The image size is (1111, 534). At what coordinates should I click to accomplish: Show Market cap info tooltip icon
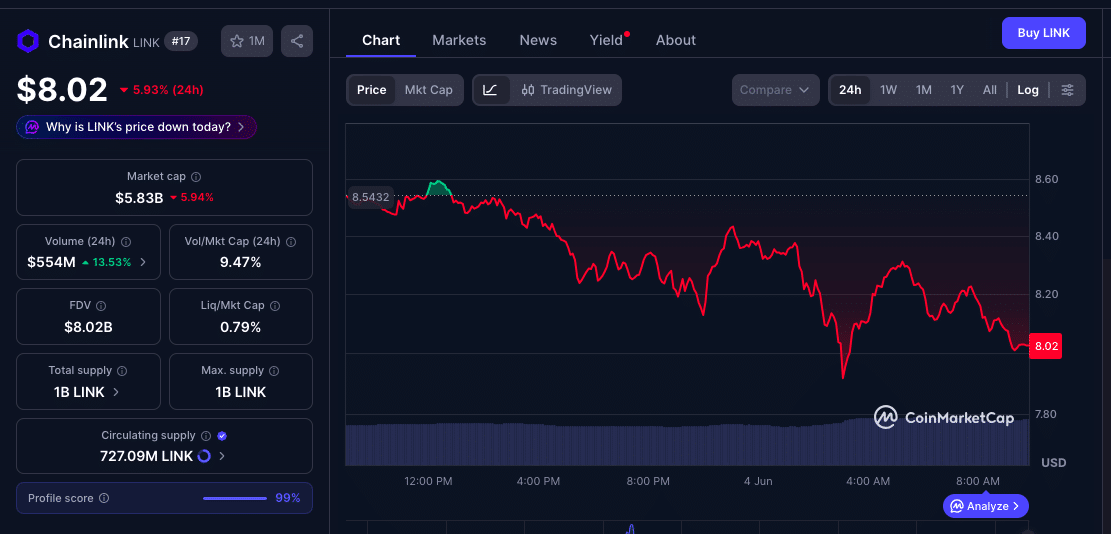pyautogui.click(x=196, y=176)
